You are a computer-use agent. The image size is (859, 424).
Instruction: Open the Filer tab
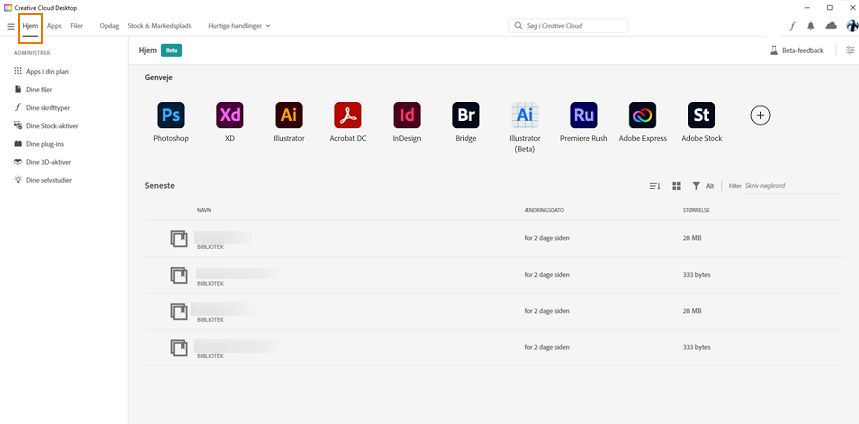pos(77,26)
